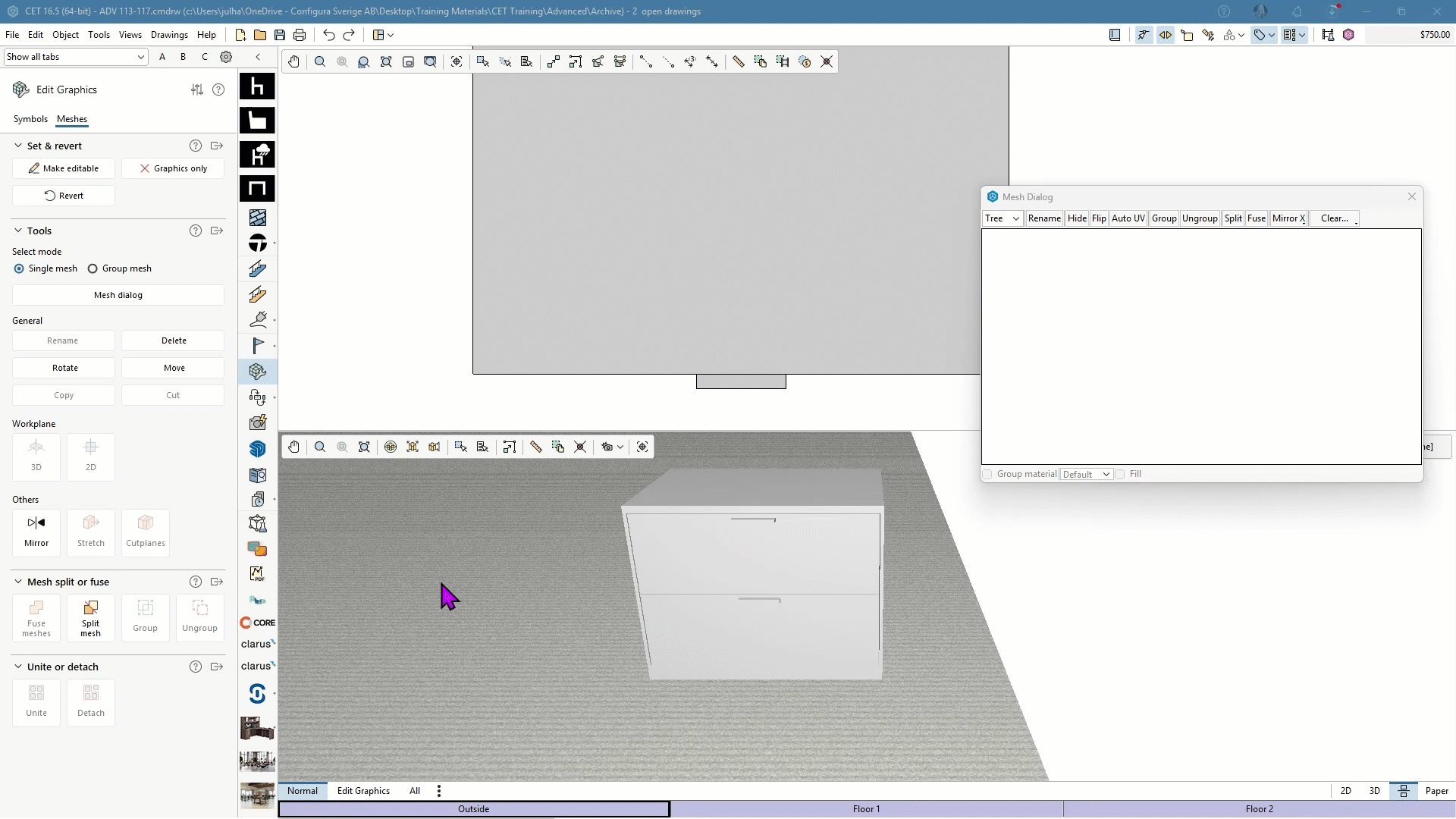Click the Undo arrow icon

pyautogui.click(x=328, y=35)
